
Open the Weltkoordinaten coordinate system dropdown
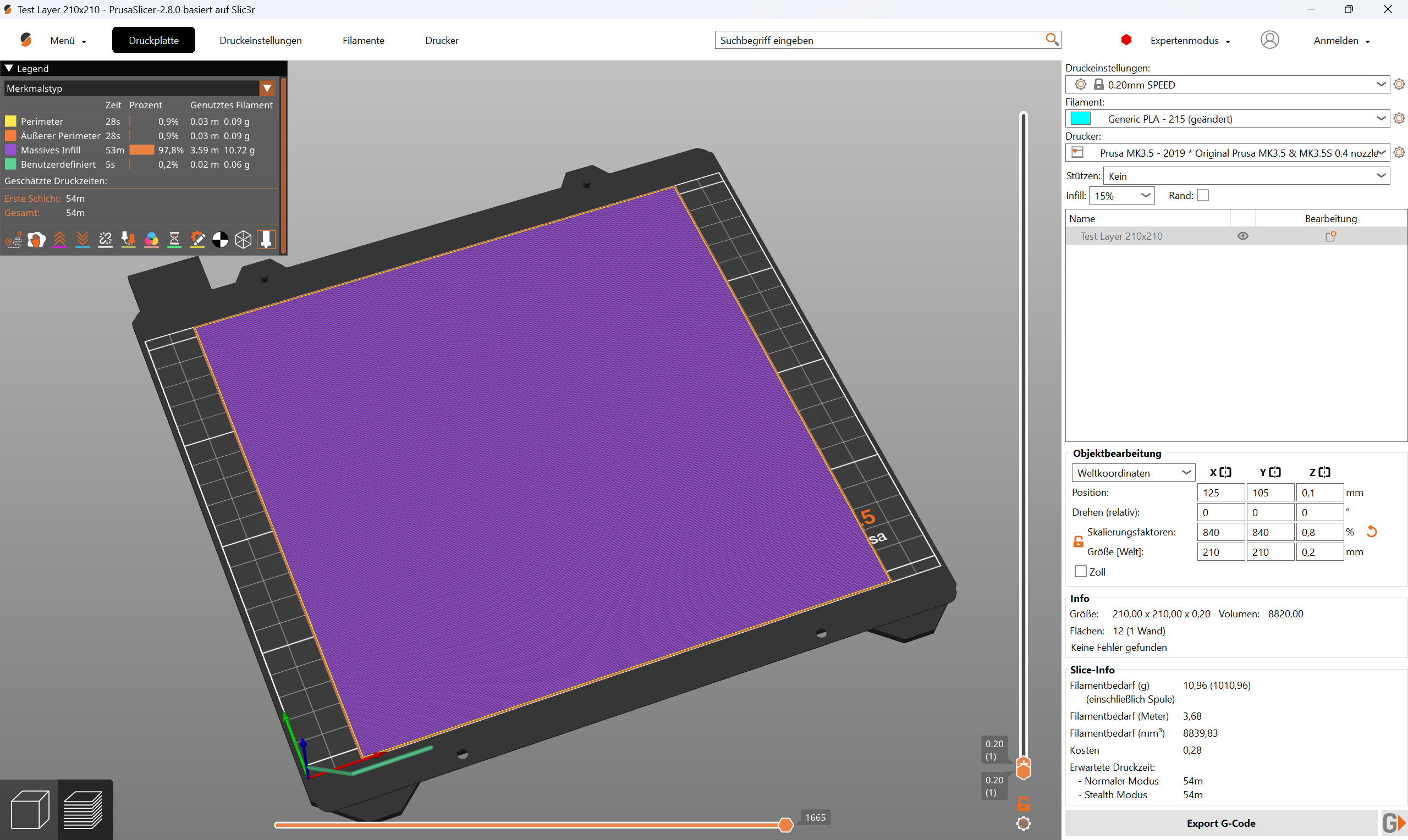(1187, 473)
